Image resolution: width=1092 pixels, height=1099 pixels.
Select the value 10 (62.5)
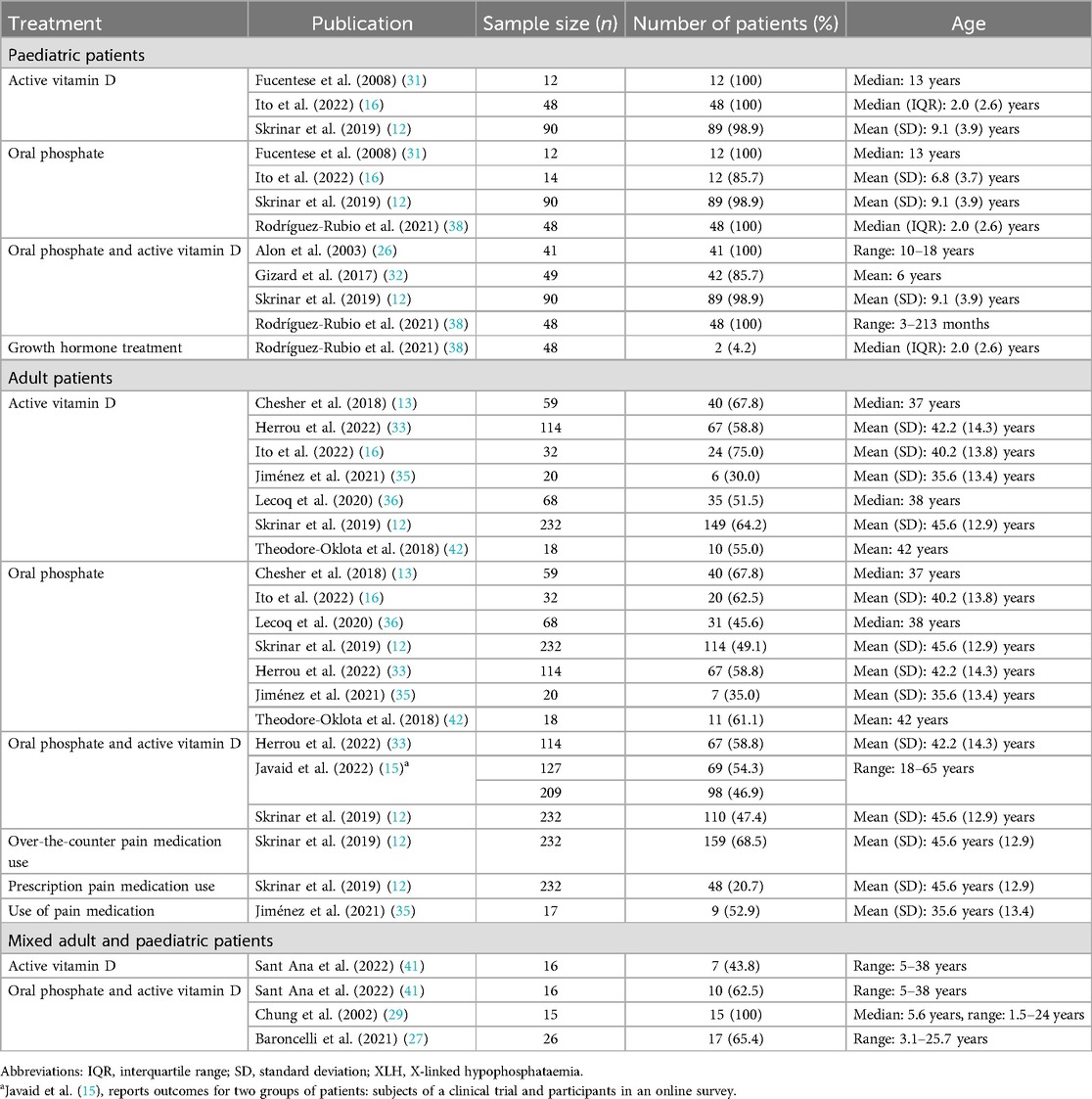735,991
